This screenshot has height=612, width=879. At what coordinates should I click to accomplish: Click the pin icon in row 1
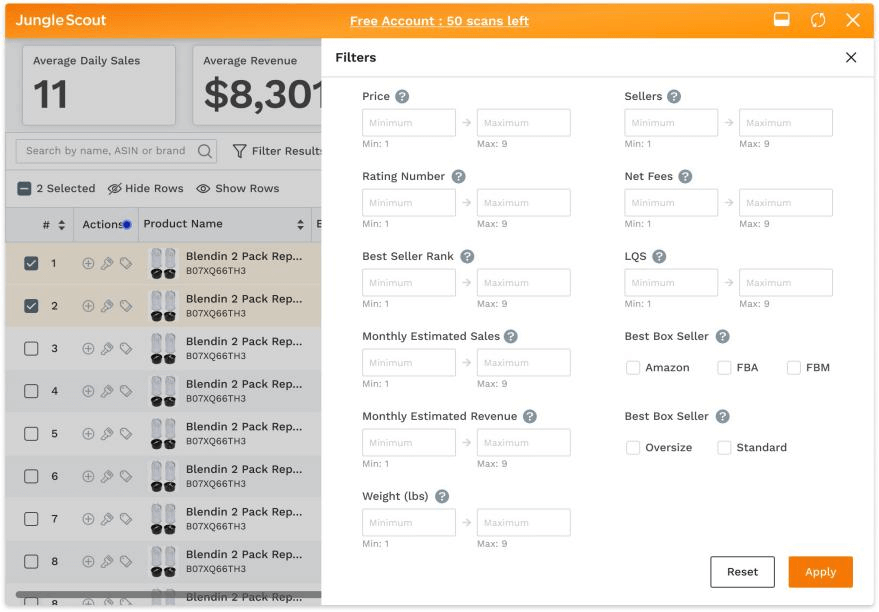pos(107,263)
